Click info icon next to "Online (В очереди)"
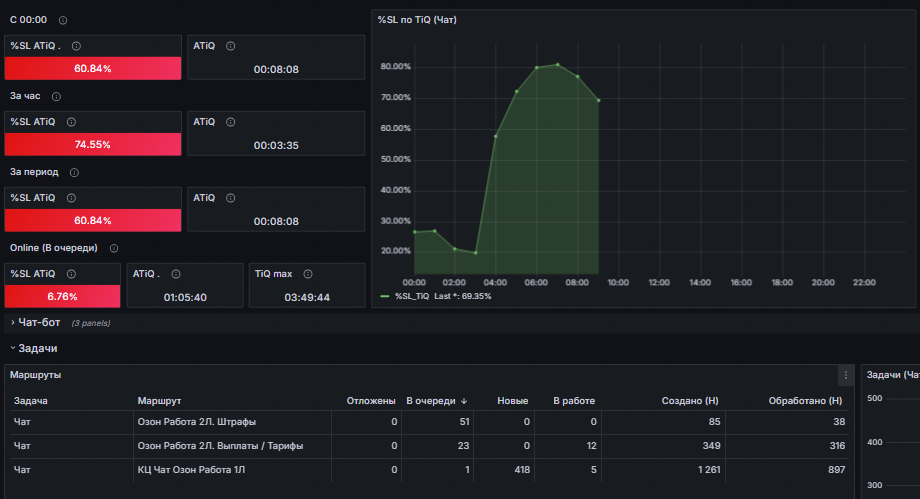The width and height of the screenshot is (920, 499). [x=114, y=248]
